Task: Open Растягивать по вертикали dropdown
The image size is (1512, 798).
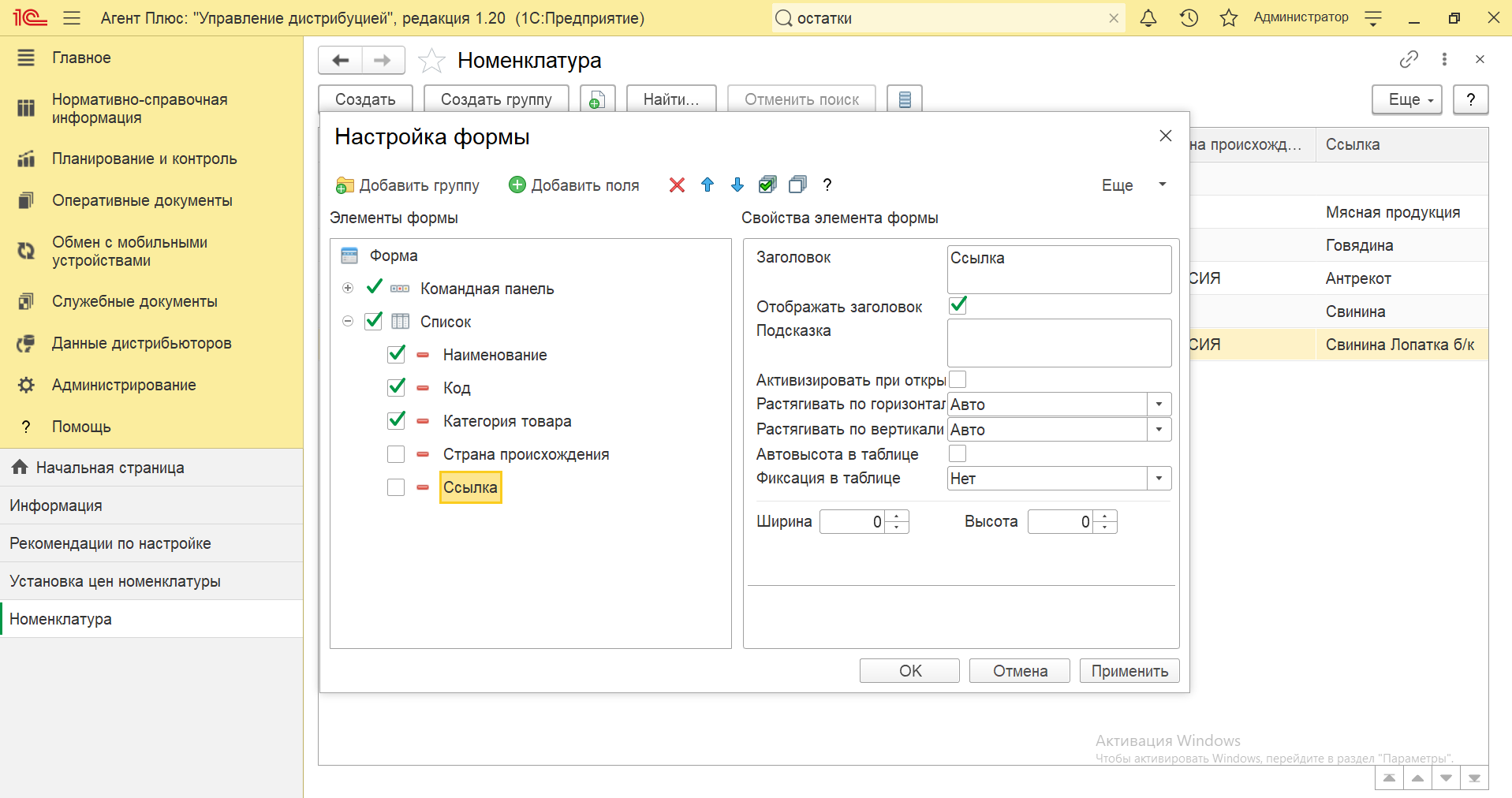Action: point(1159,430)
